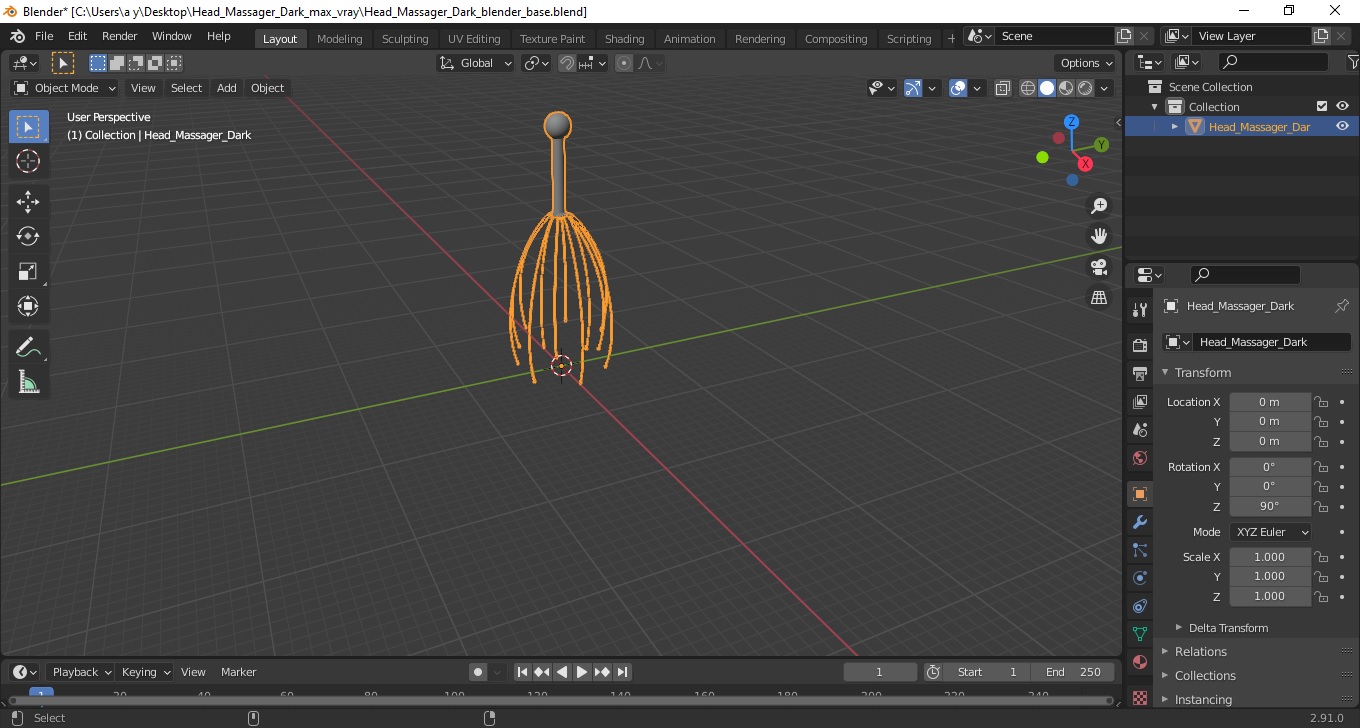Image resolution: width=1360 pixels, height=728 pixels.
Task: Open the World properties tab
Action: (1139, 458)
